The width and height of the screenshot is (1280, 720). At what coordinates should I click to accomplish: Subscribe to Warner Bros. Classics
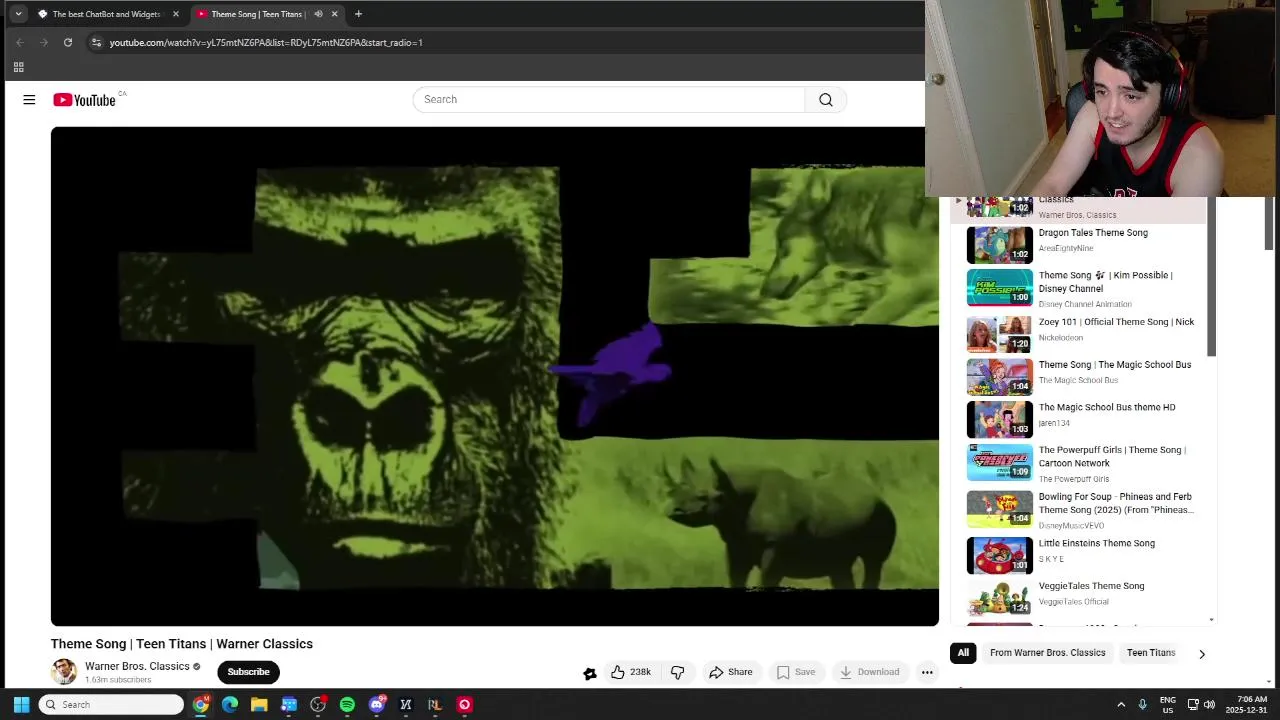pos(248,672)
